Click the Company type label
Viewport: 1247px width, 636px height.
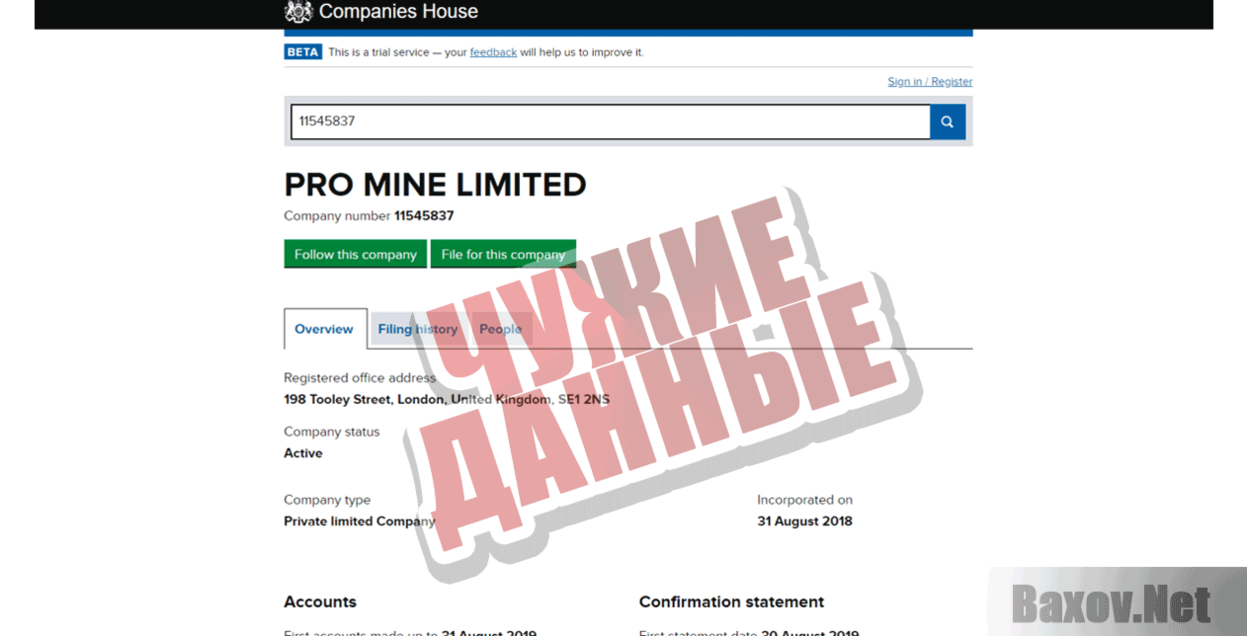coord(327,500)
